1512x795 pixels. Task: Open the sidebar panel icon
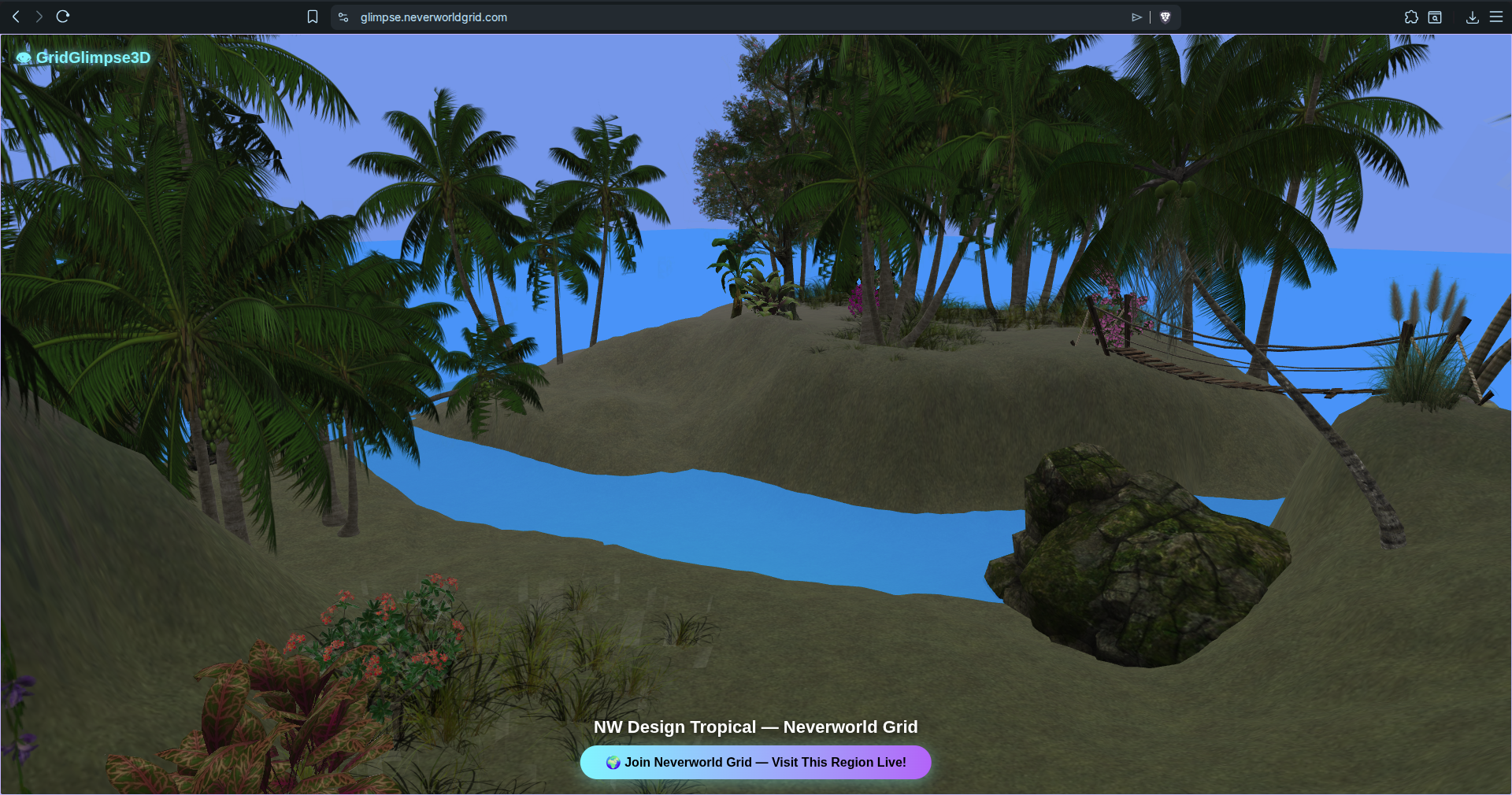[1435, 17]
